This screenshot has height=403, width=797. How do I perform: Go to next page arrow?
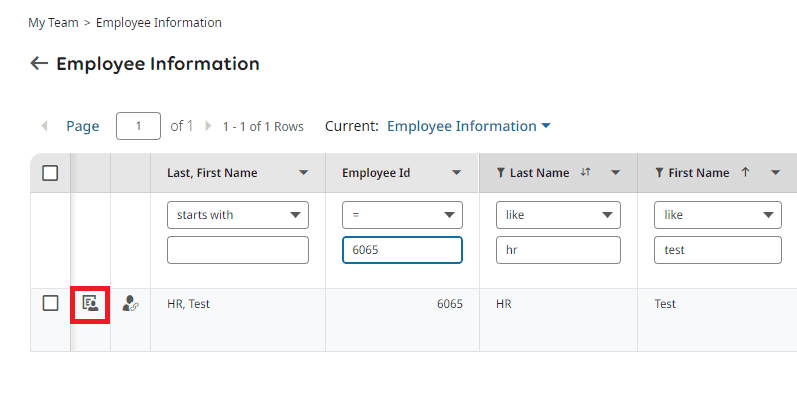pyautogui.click(x=208, y=126)
